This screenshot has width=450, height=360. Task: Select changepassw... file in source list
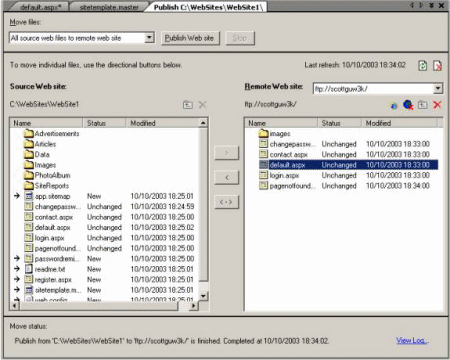[53, 207]
